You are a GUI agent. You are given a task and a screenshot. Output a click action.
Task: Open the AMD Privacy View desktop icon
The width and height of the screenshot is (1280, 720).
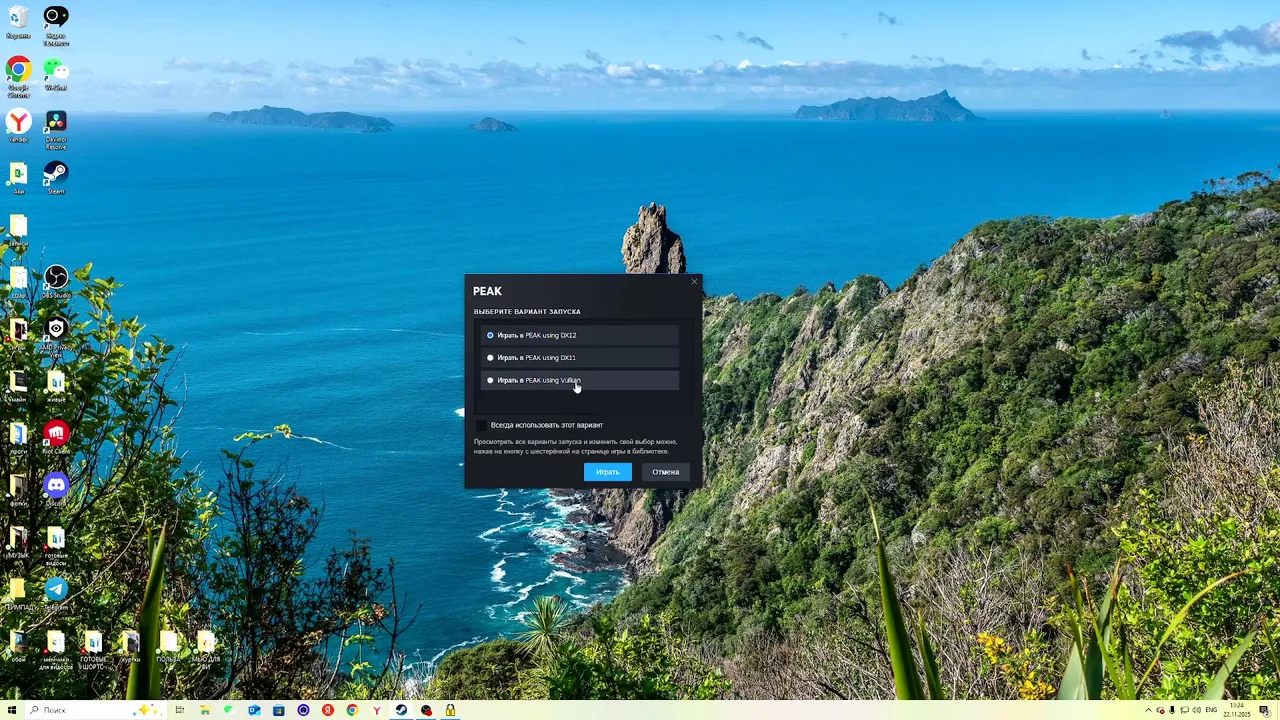(x=56, y=336)
